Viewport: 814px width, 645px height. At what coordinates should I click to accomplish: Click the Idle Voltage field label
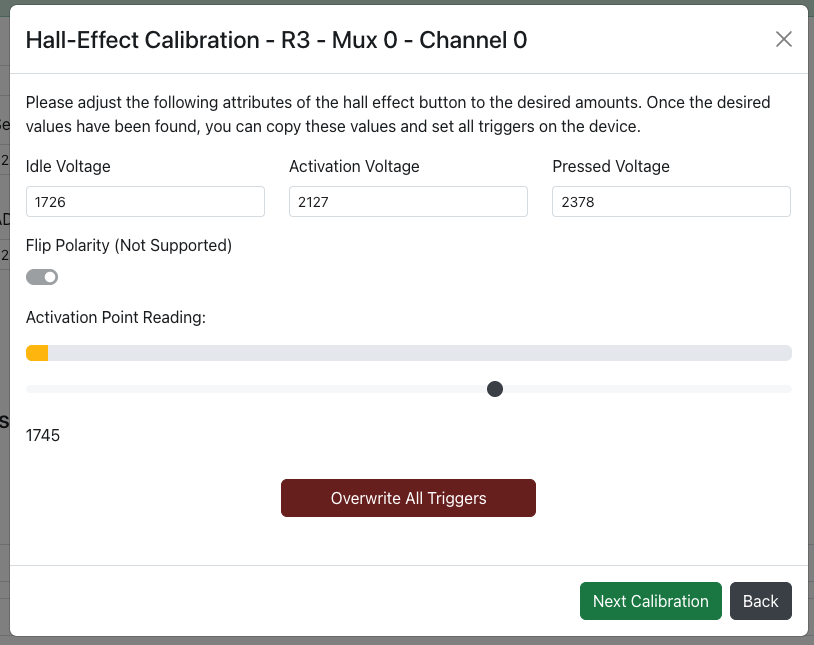[67, 166]
